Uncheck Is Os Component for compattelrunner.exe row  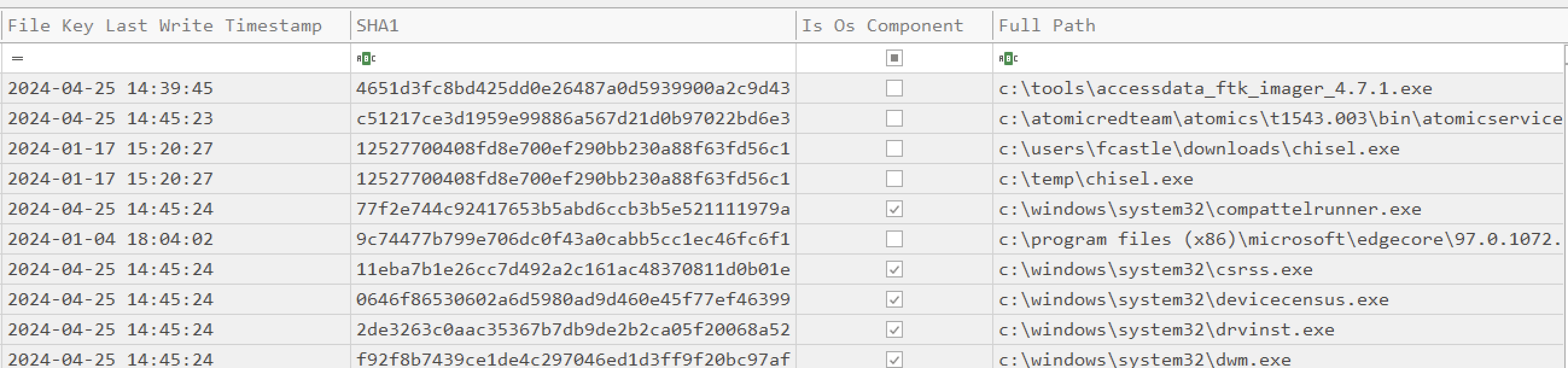tap(894, 209)
